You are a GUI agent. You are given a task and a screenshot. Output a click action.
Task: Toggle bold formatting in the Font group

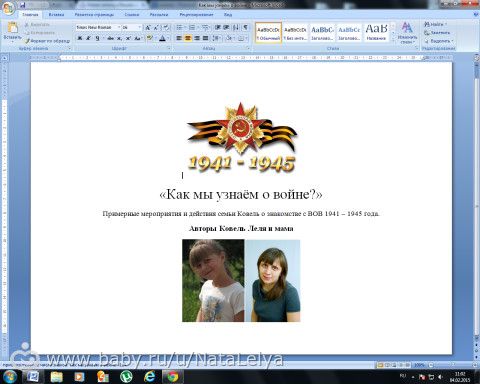click(80, 38)
